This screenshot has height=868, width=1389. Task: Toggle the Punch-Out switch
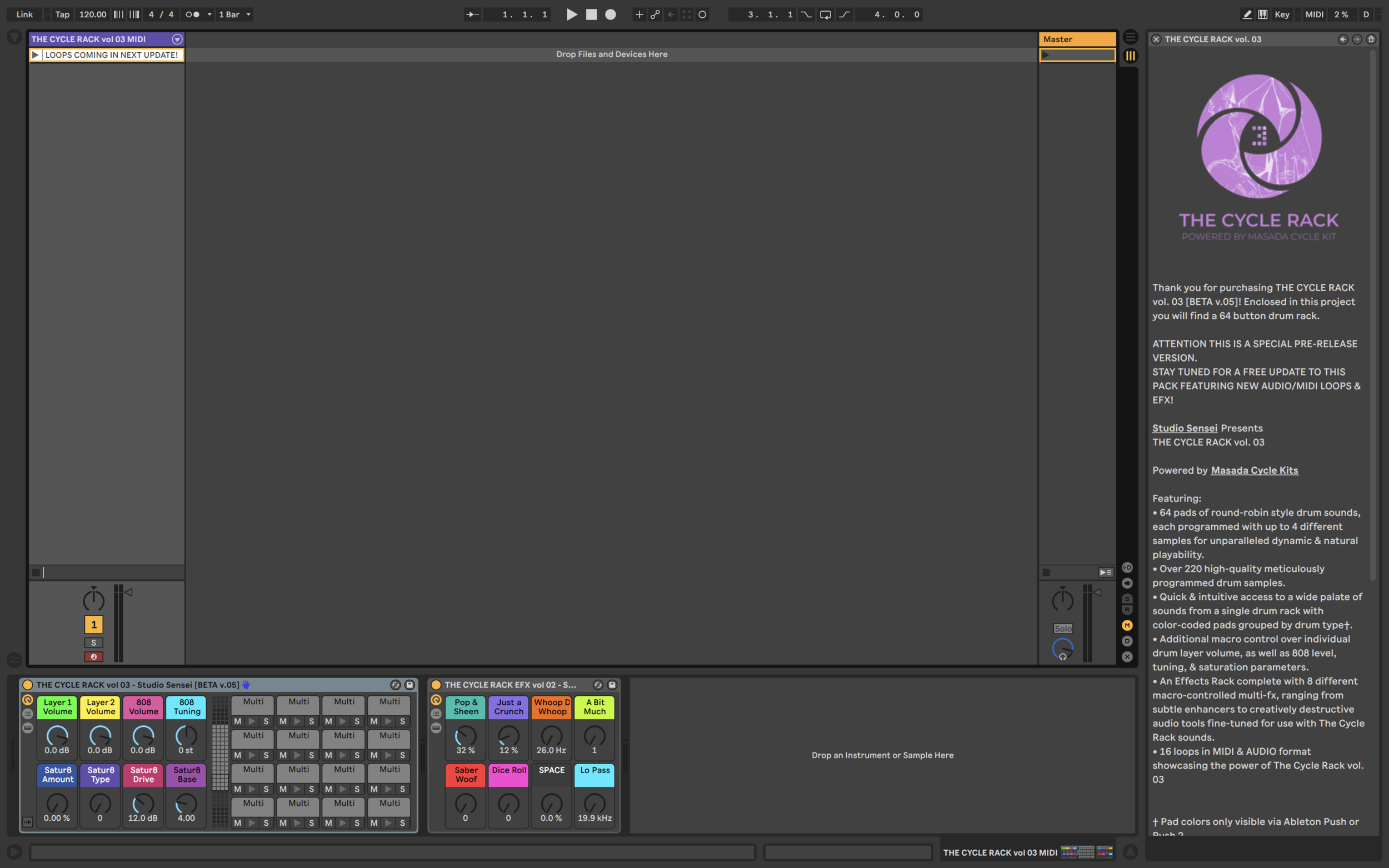click(x=844, y=14)
